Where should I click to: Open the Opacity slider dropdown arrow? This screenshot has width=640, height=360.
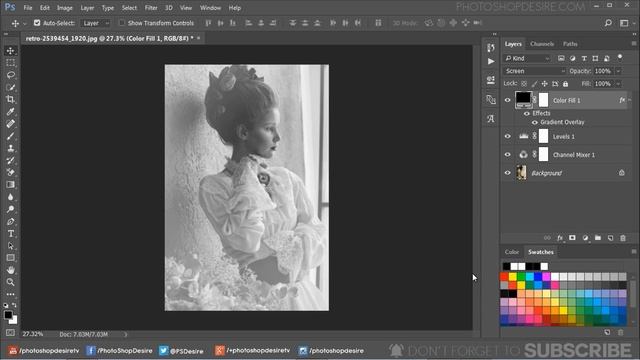[618, 71]
